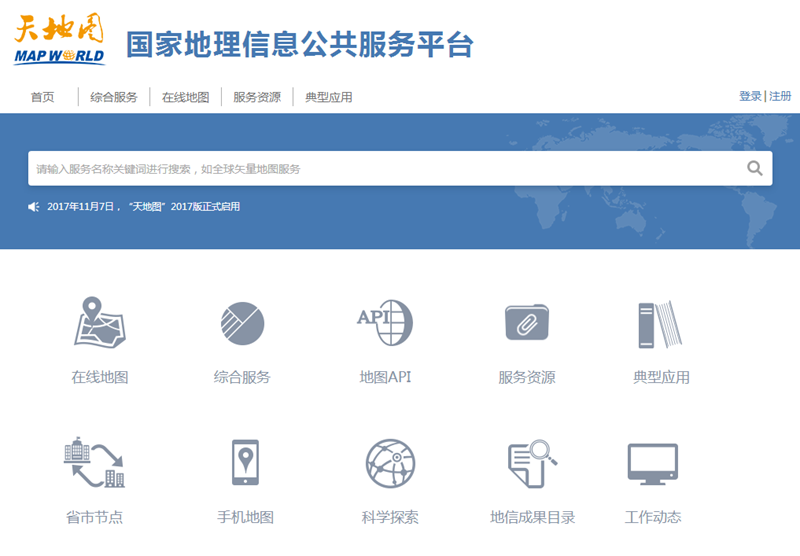Open the 手机地图 phone icon
The height and width of the screenshot is (556, 800).
pos(245,462)
